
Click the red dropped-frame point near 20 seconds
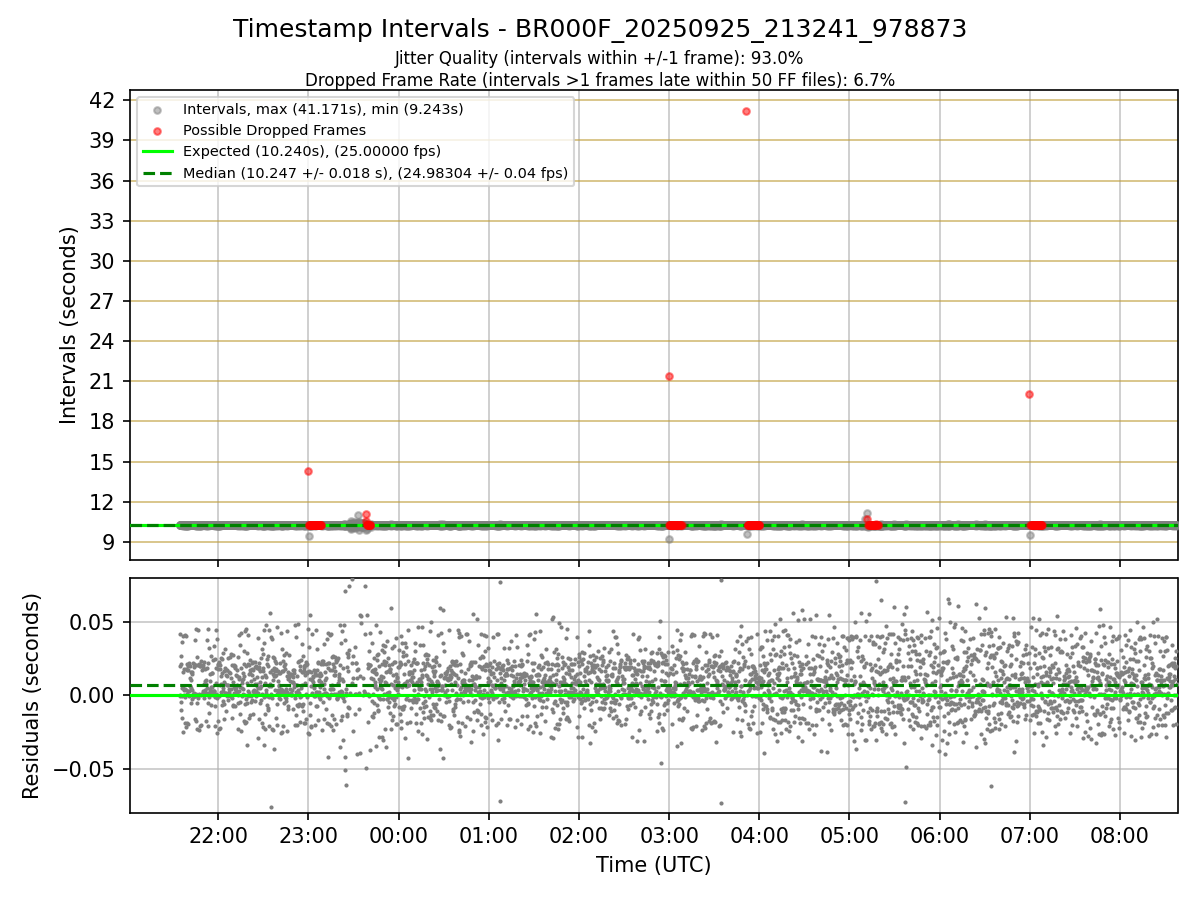[x=1029, y=394]
